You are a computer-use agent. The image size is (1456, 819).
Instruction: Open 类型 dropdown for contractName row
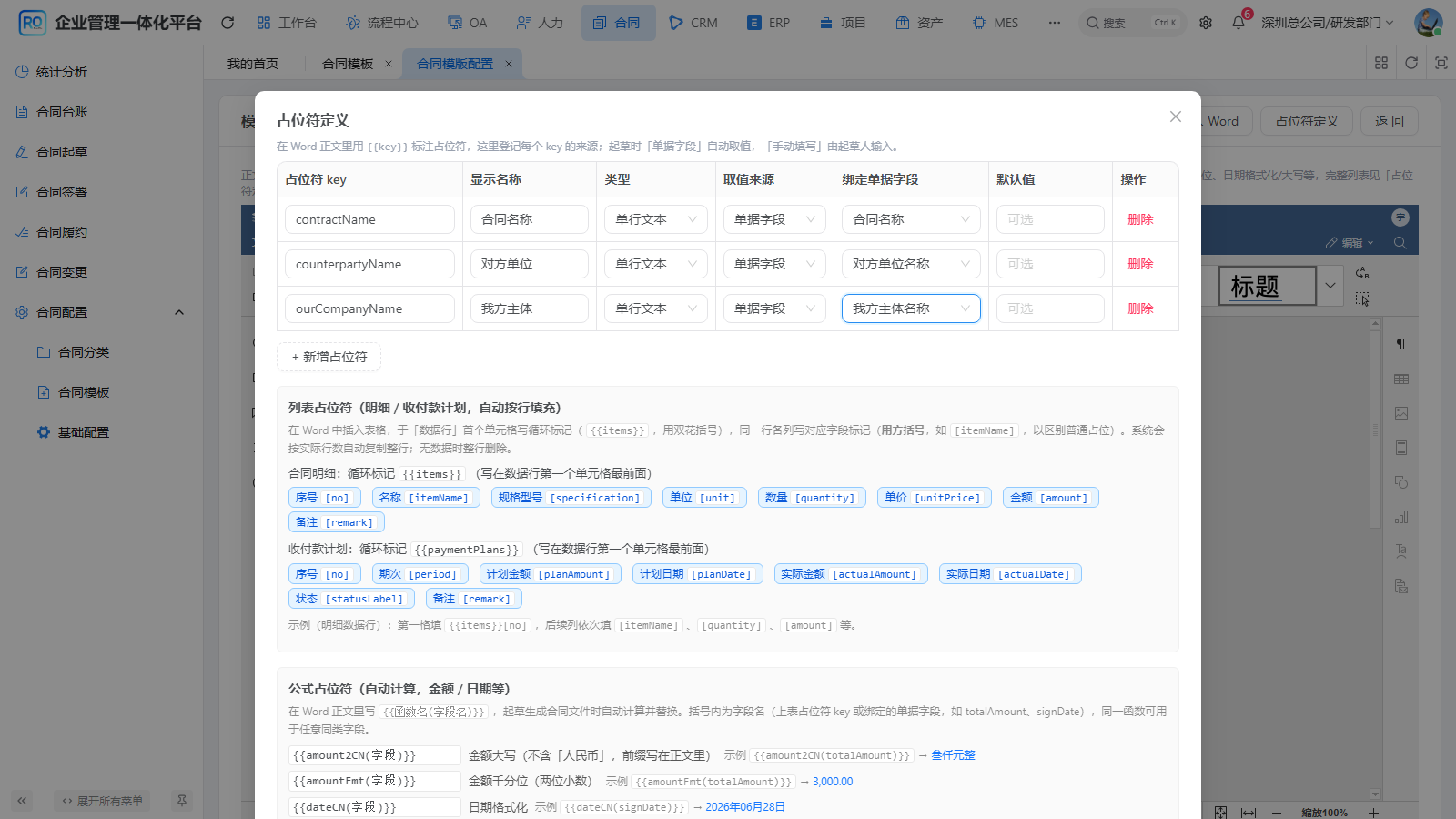656,219
